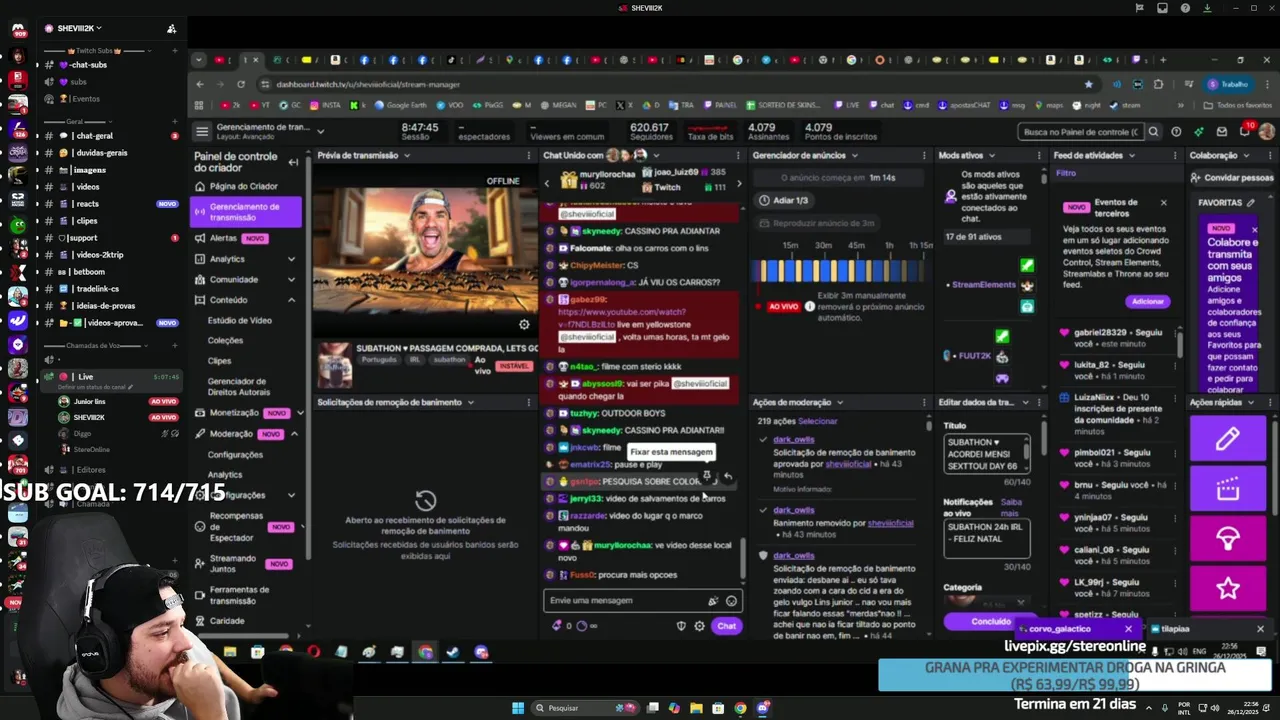
Task: Open the Mods ativos panel dropdown
Action: tap(991, 155)
